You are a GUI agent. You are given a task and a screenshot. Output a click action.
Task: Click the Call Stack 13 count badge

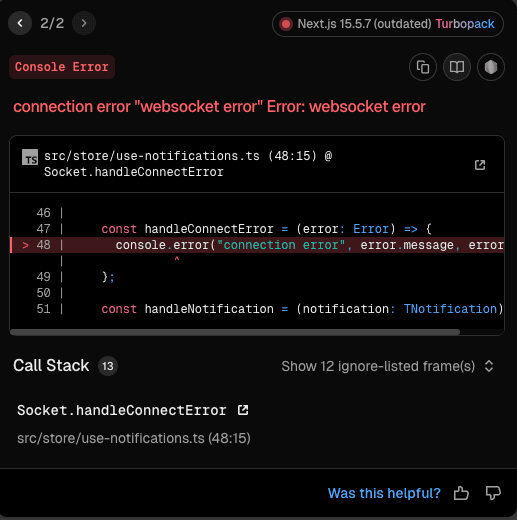108,366
